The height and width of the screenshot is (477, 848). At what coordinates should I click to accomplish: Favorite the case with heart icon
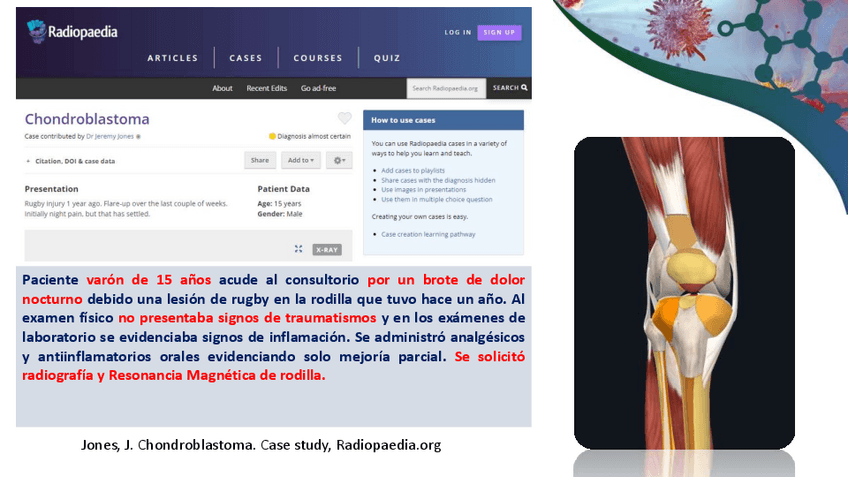(x=344, y=118)
